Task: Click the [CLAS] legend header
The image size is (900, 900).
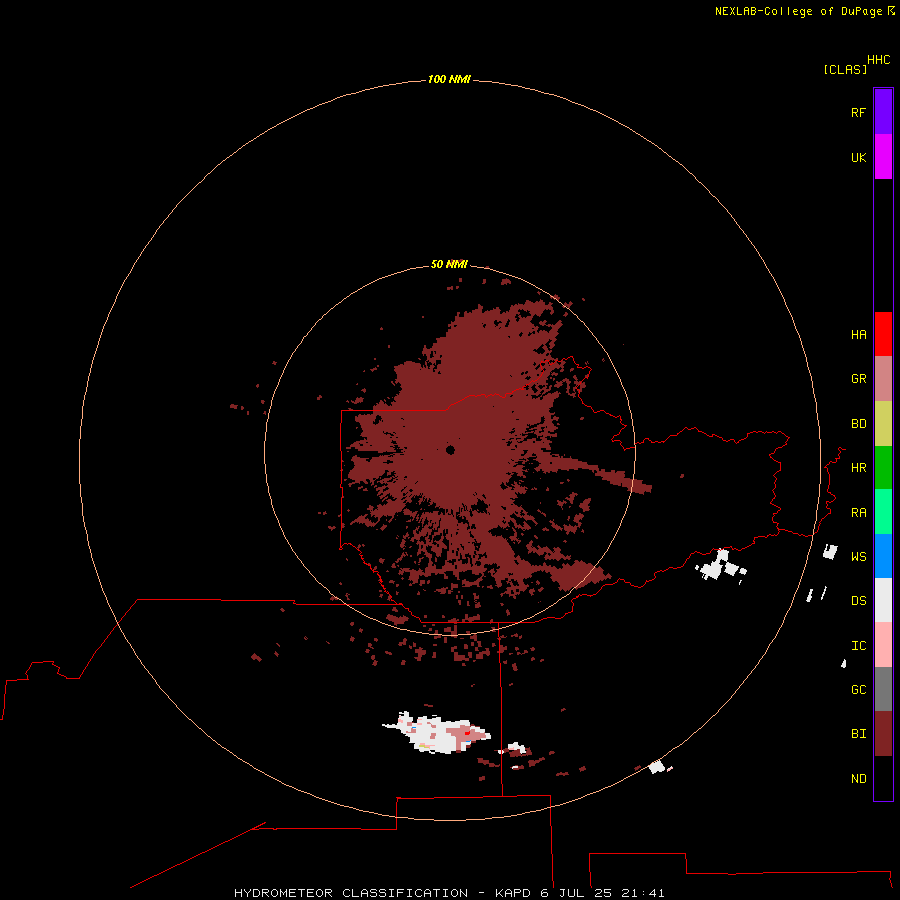Action: point(844,69)
